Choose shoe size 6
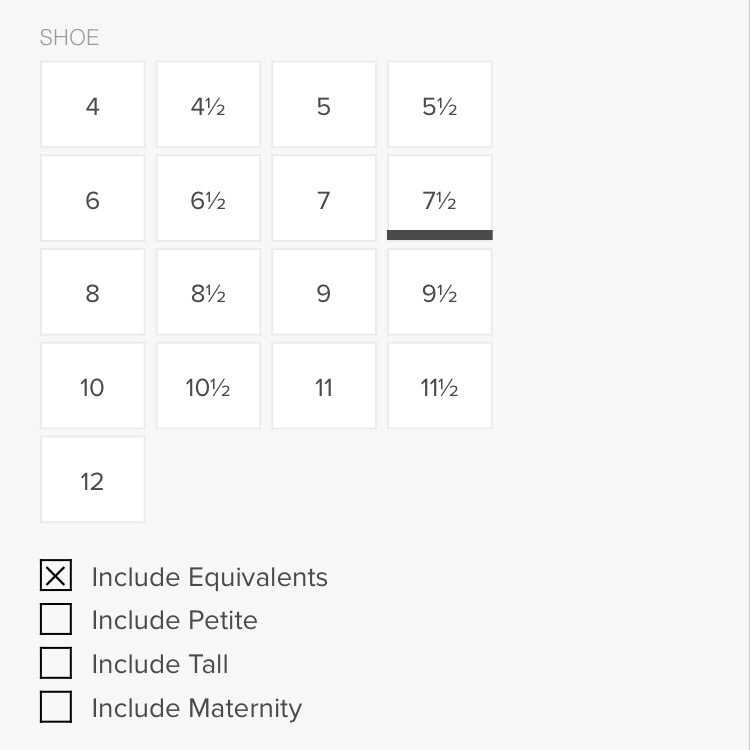This screenshot has height=750, width=750. [x=93, y=199]
